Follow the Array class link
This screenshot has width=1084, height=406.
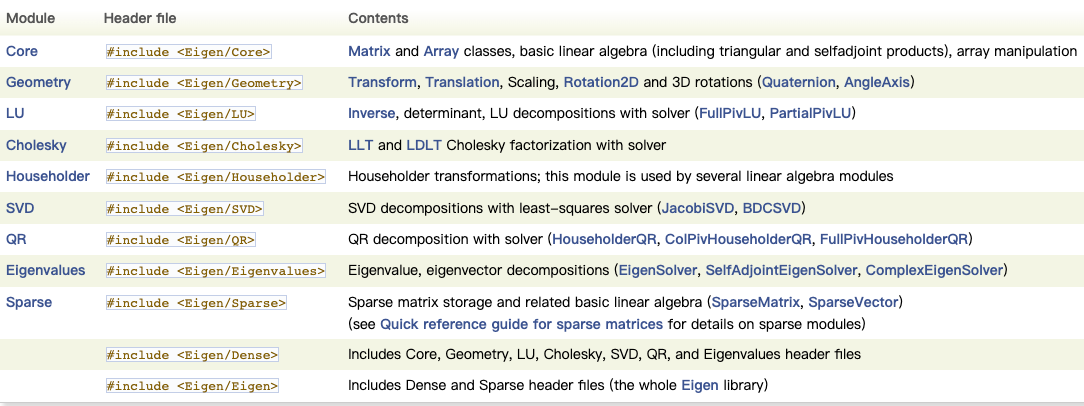coord(440,51)
